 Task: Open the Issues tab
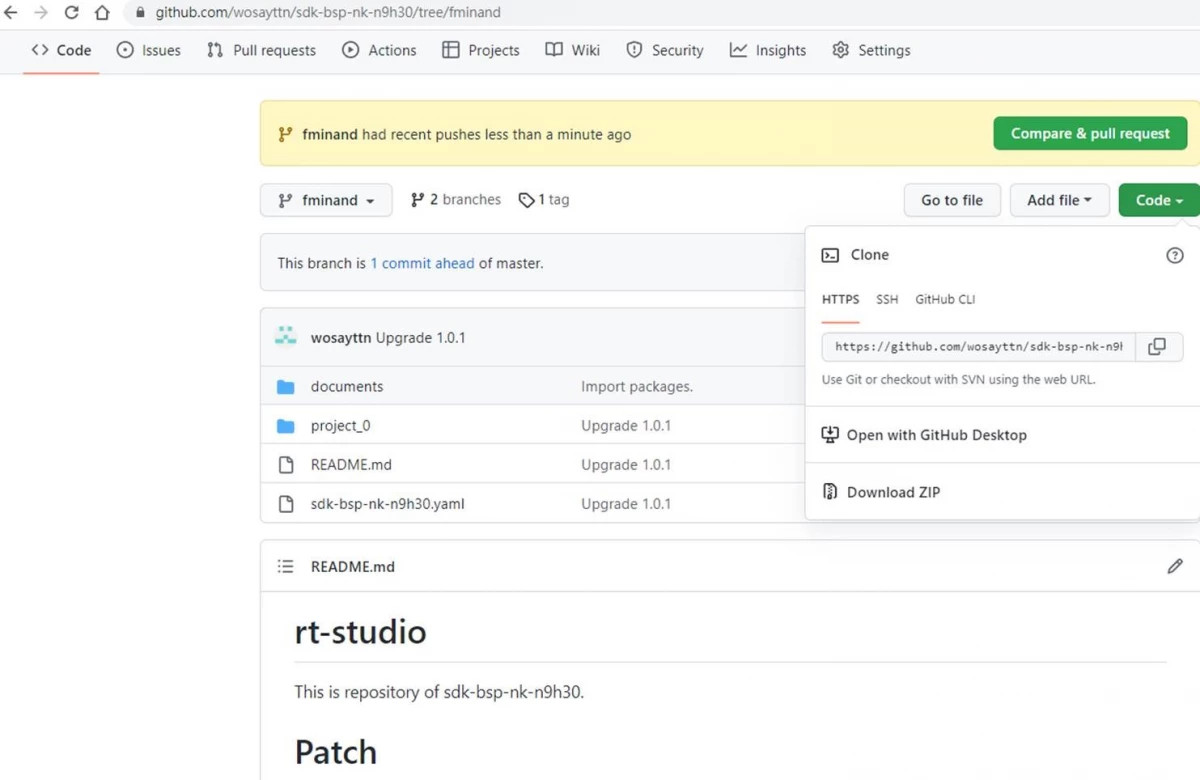tap(149, 50)
